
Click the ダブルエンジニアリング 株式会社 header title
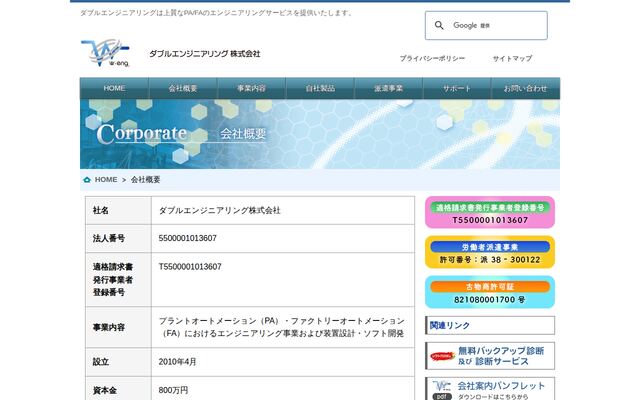(x=204, y=54)
